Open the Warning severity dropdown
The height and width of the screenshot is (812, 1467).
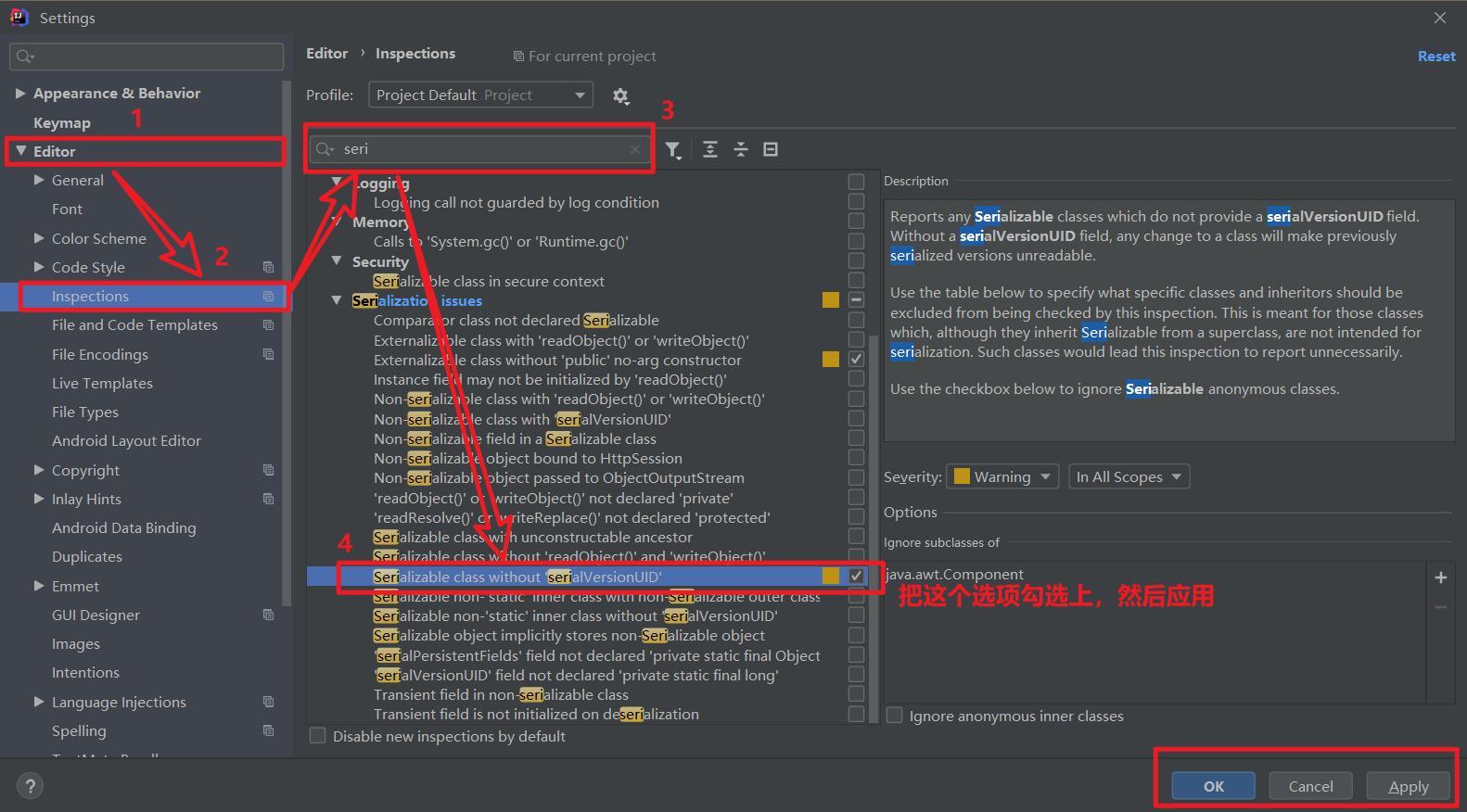pyautogui.click(x=1002, y=476)
